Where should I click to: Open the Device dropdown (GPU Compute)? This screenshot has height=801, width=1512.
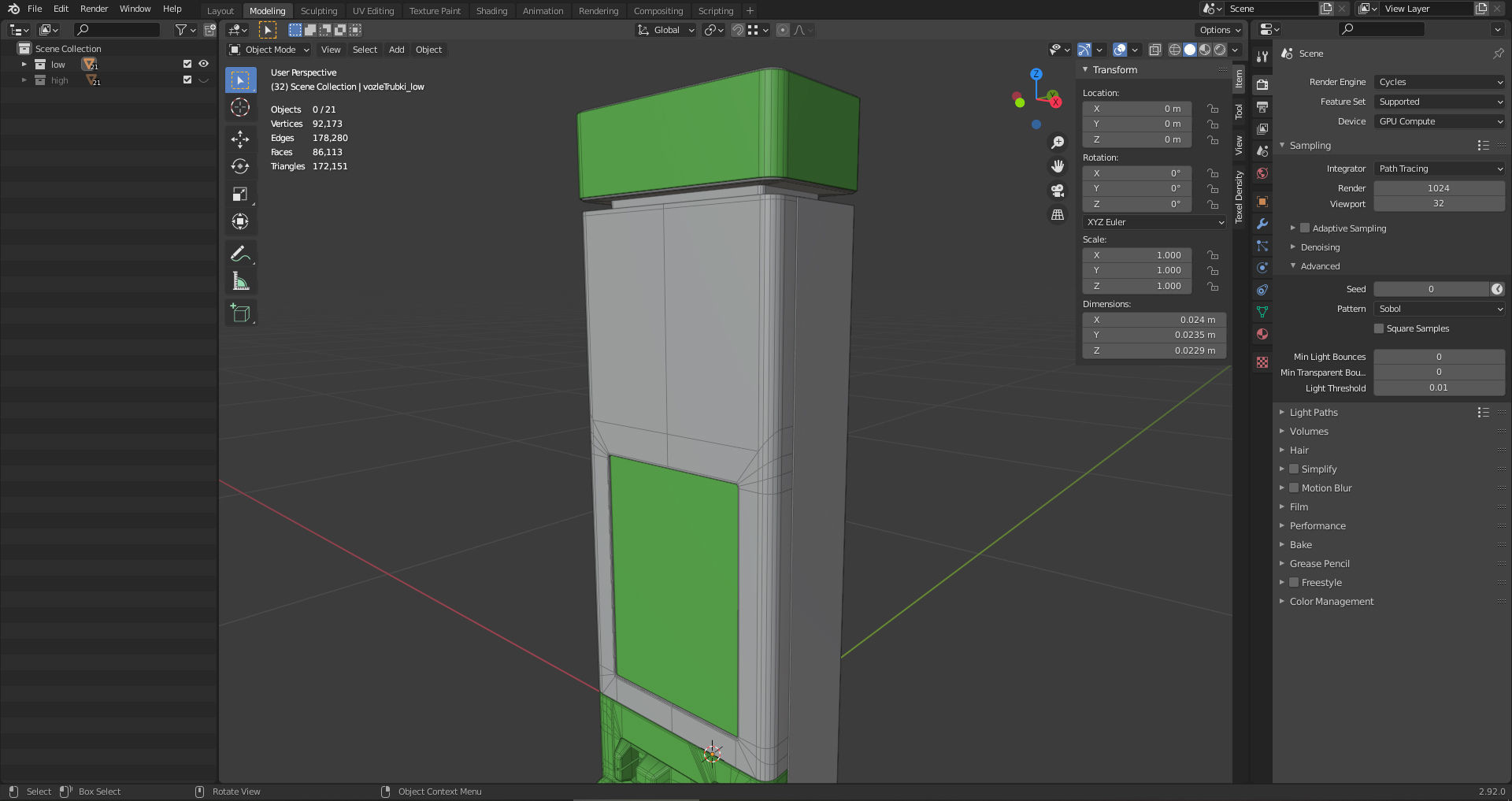1440,121
